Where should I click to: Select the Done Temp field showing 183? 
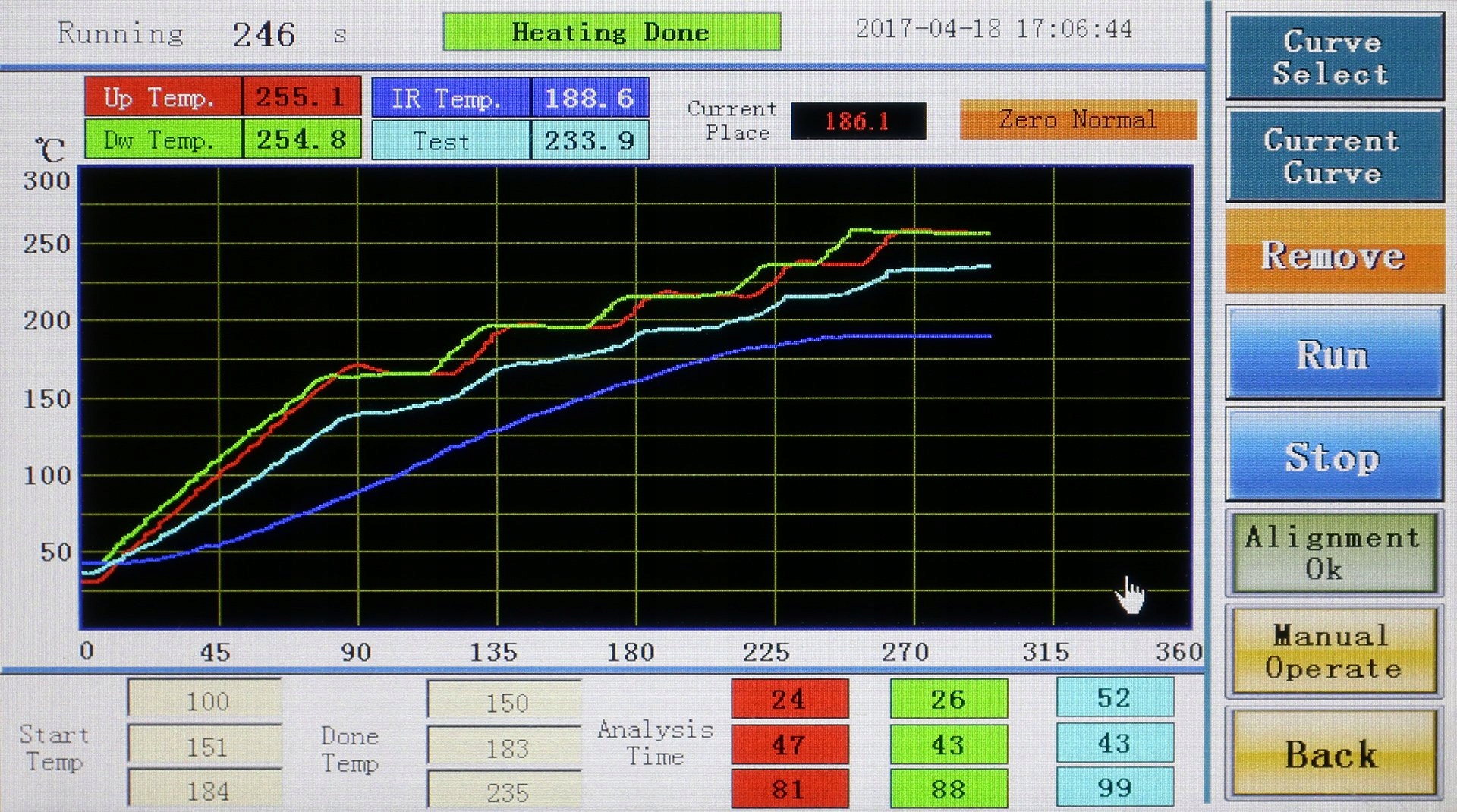point(505,747)
